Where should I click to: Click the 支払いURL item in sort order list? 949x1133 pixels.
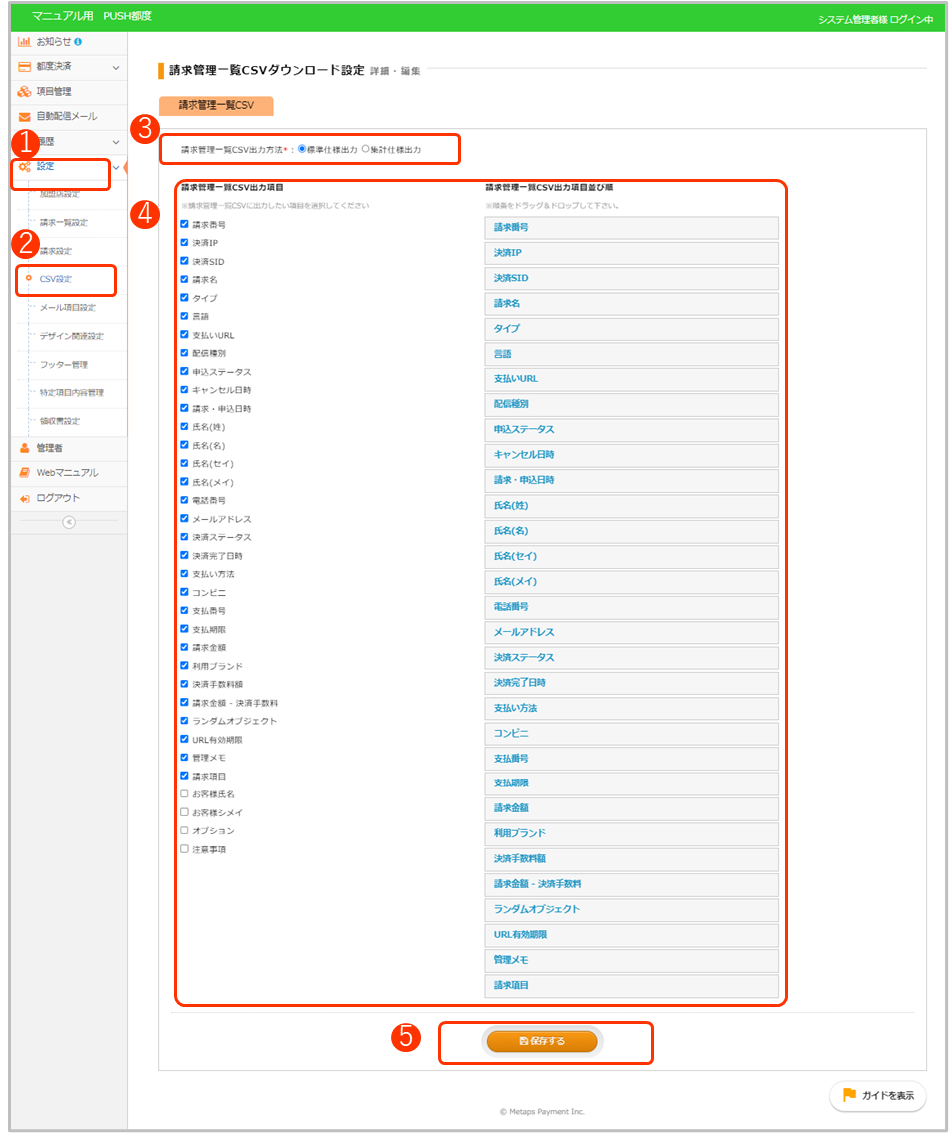coord(631,379)
